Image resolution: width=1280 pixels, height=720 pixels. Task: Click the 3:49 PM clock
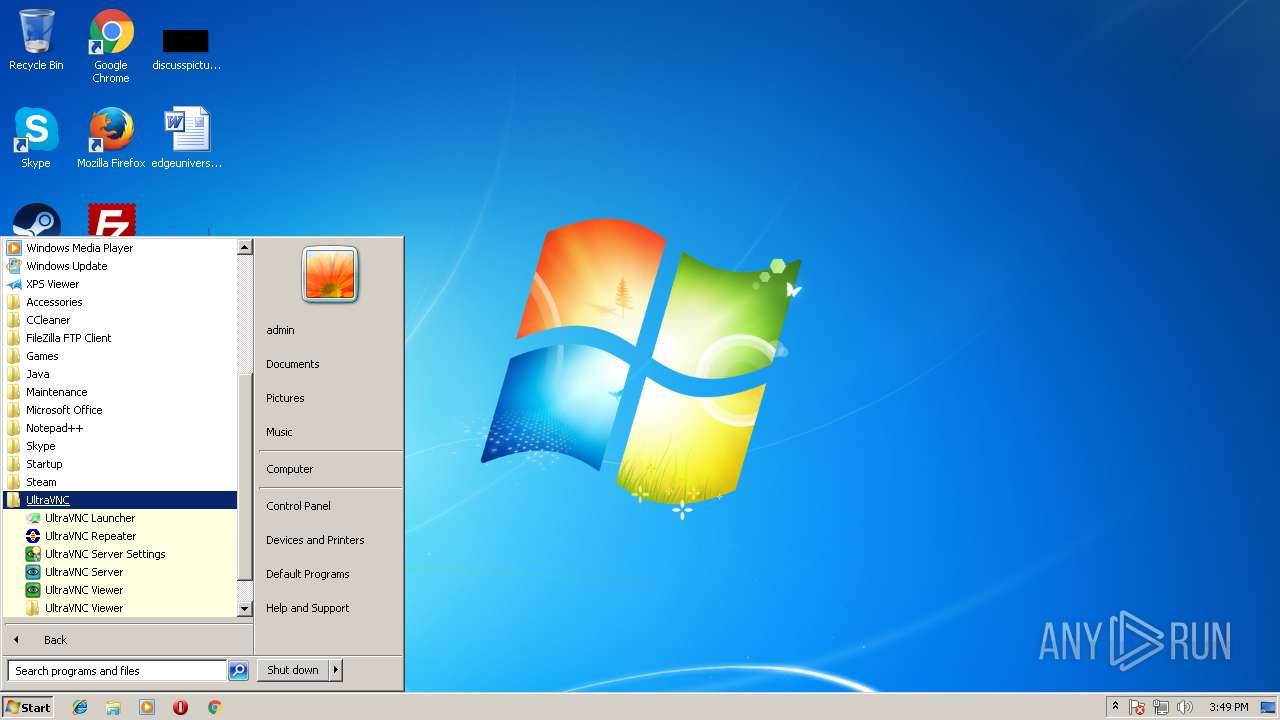tap(1228, 707)
